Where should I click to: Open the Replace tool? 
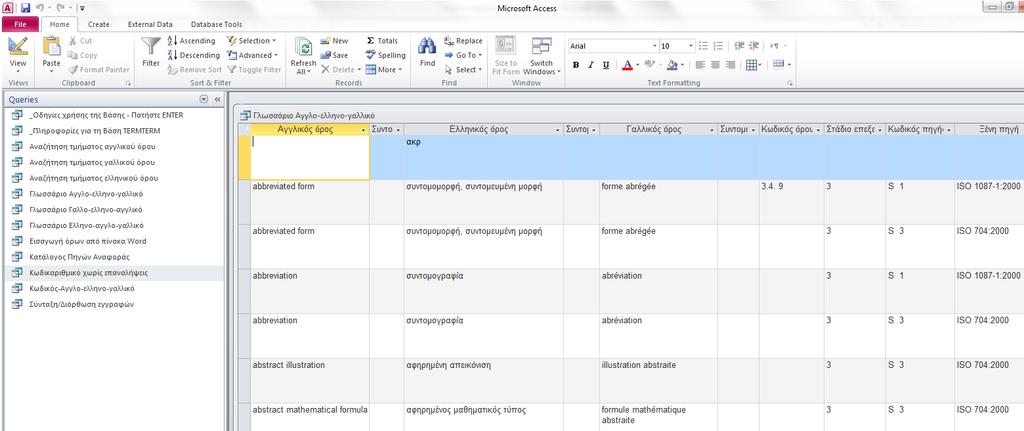[463, 40]
